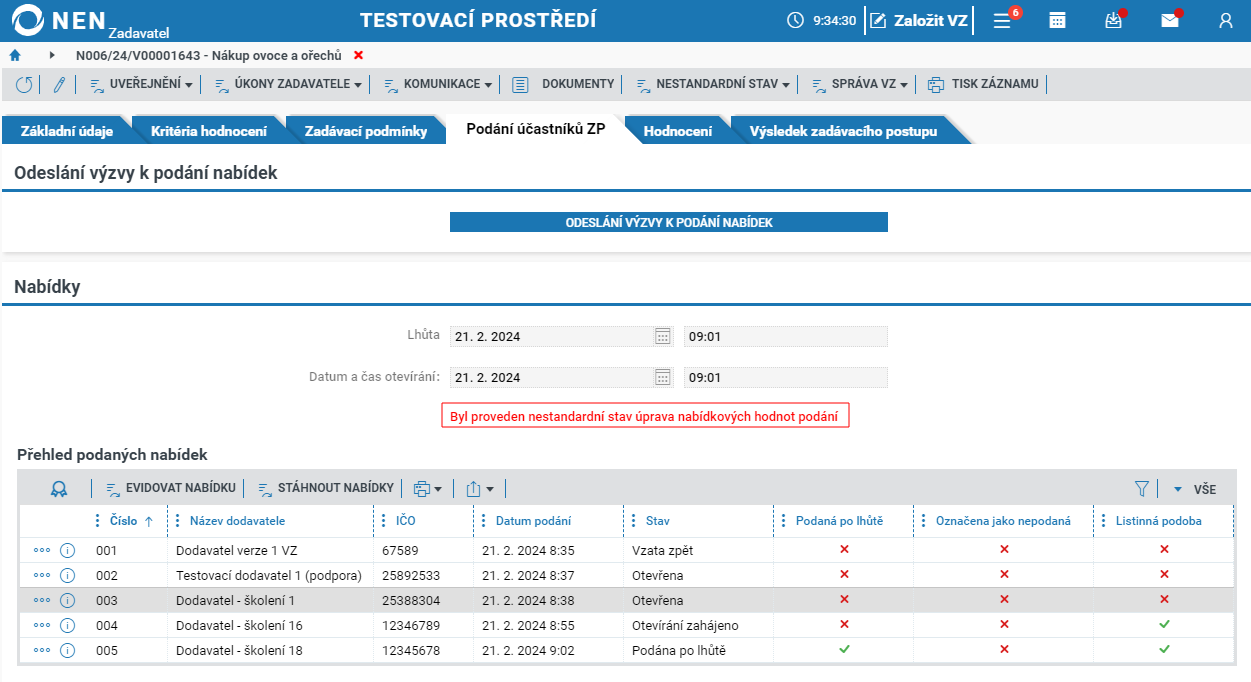Open the Číslo column options menu
The image size is (1251, 682).
click(x=97, y=520)
